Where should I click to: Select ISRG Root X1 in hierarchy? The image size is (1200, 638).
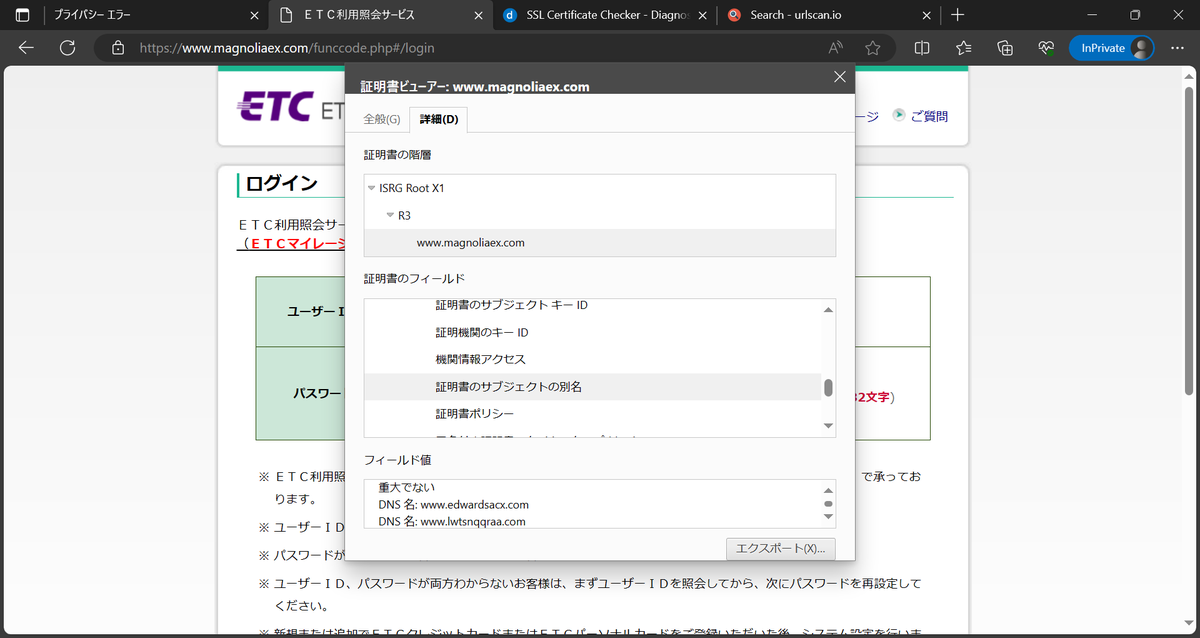[411, 188]
